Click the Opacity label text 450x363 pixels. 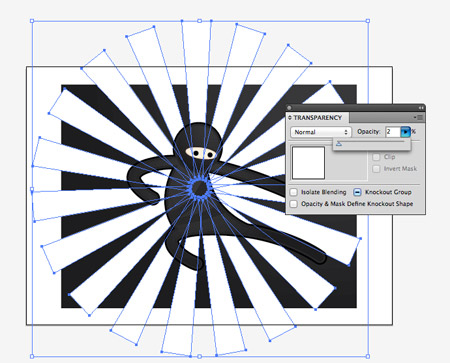369,132
